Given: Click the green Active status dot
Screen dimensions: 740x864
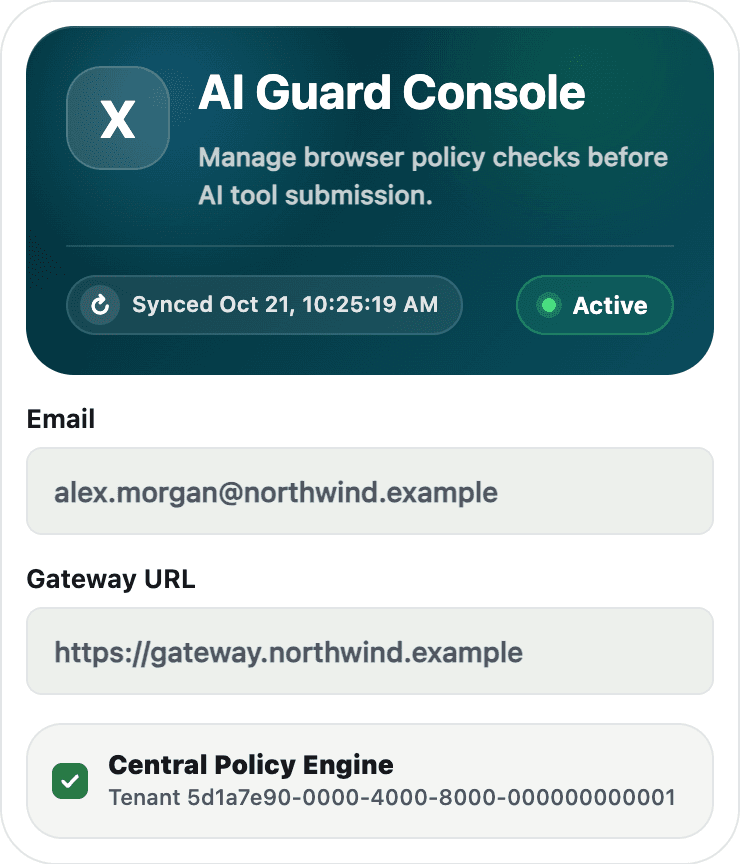Looking at the screenshot, I should [549, 305].
